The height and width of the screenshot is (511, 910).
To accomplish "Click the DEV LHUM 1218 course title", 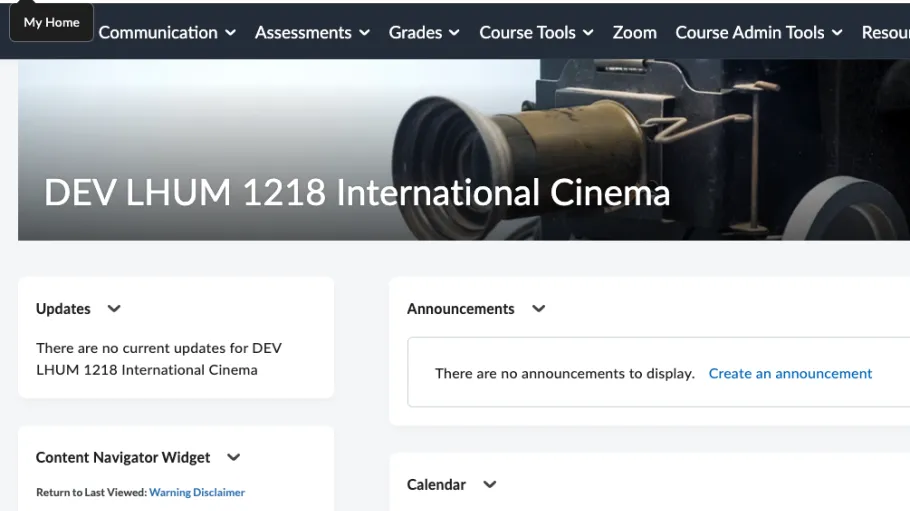I will [x=357, y=192].
